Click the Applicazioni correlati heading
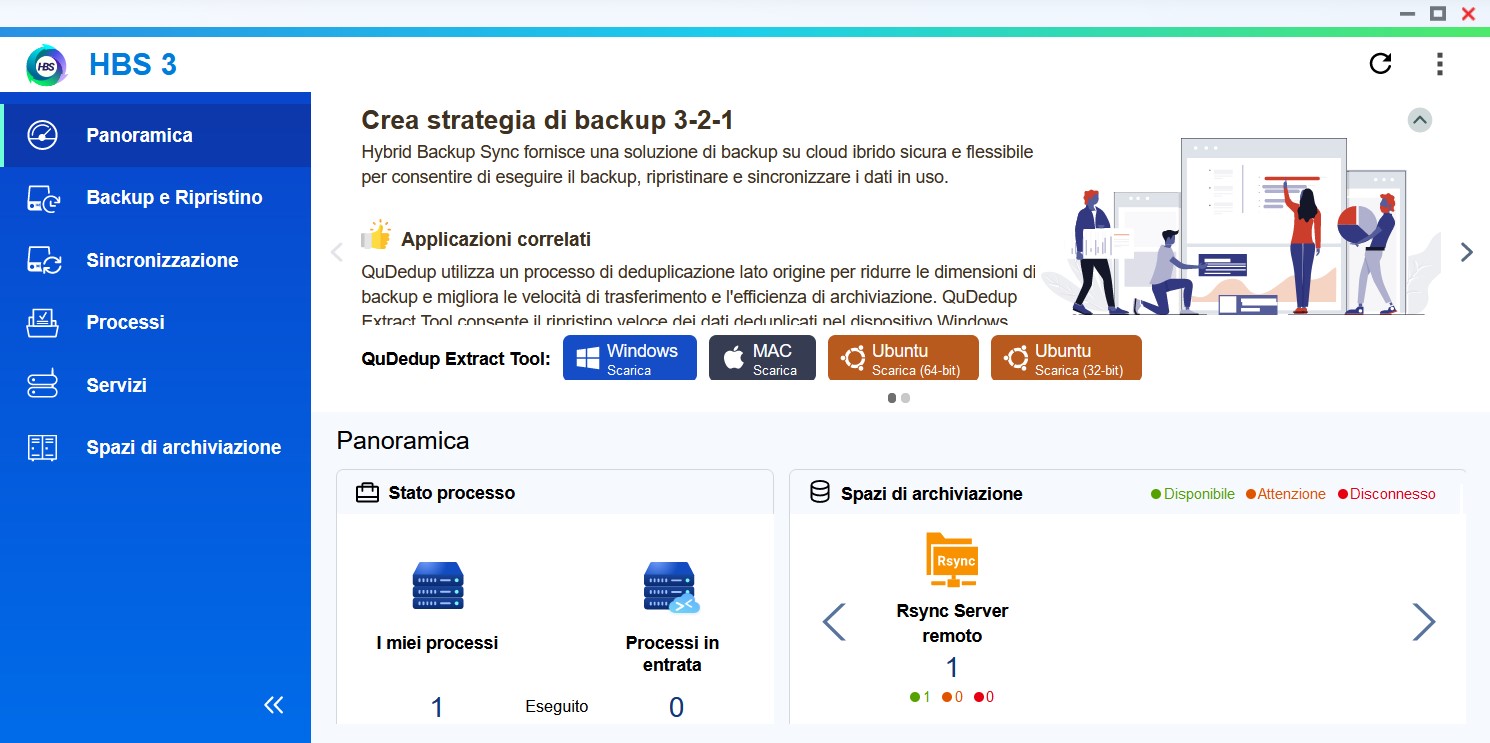 [x=496, y=240]
